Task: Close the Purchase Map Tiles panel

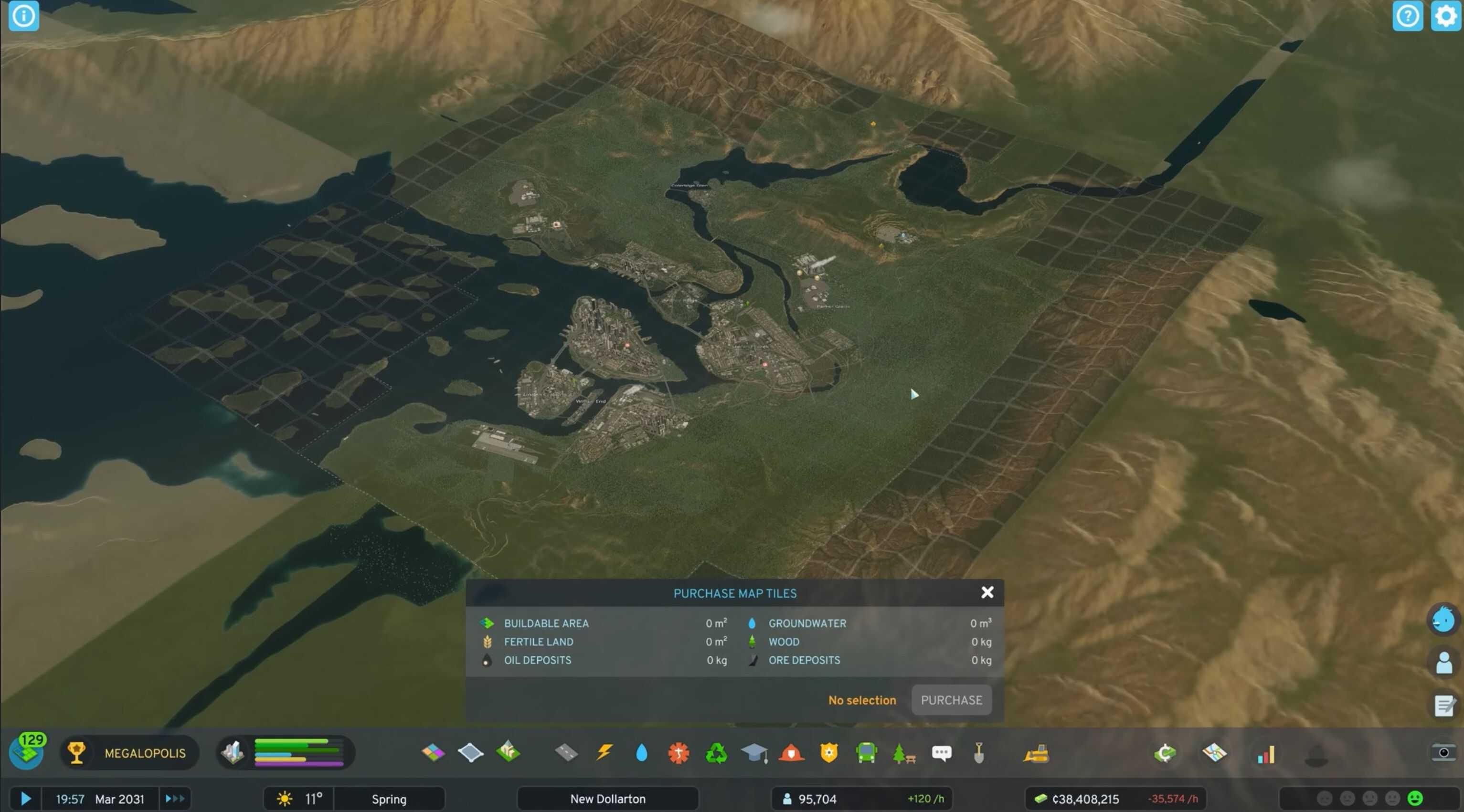Action: click(x=987, y=592)
